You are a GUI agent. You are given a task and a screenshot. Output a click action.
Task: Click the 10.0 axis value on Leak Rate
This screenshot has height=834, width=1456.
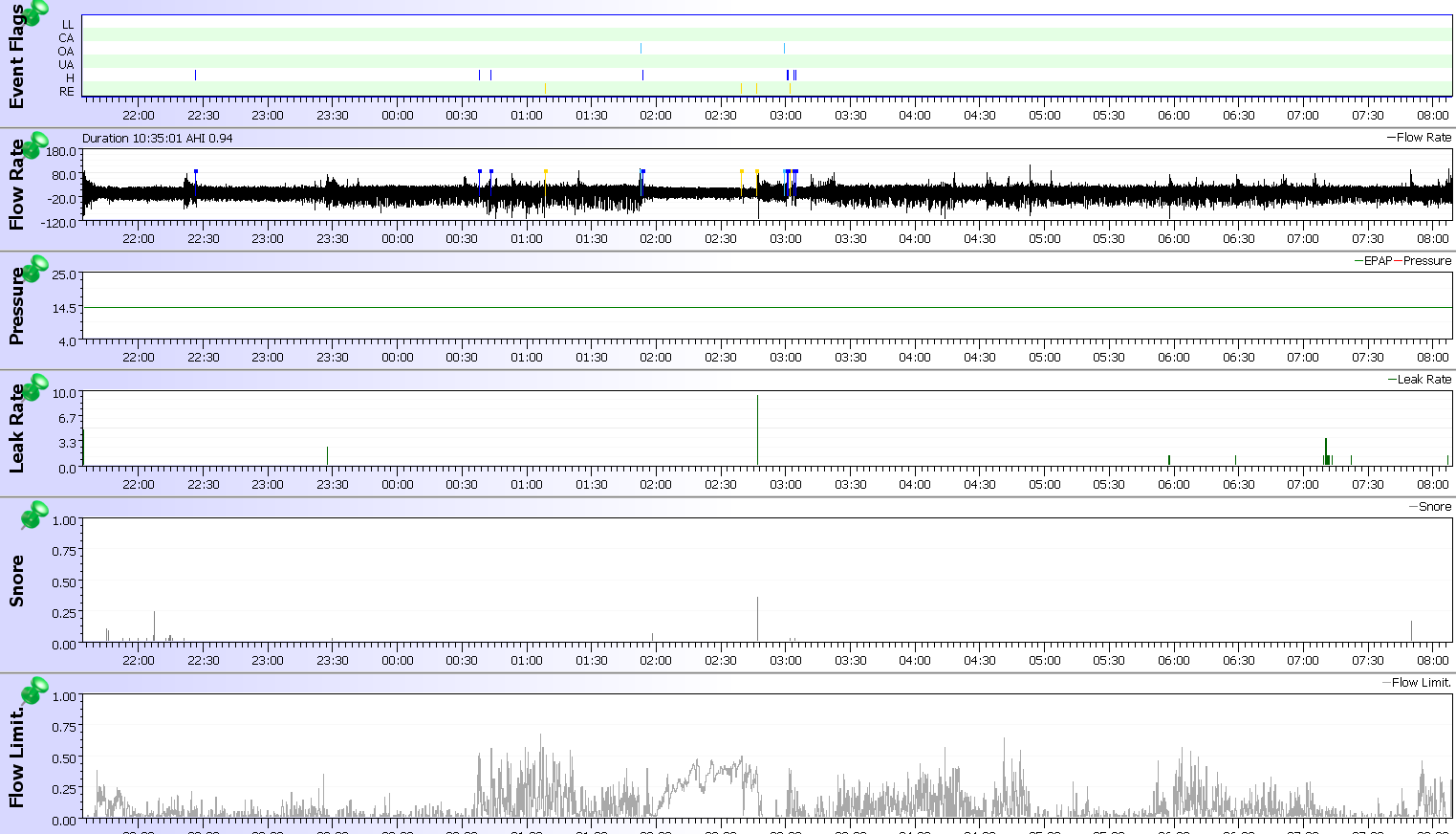pos(65,394)
